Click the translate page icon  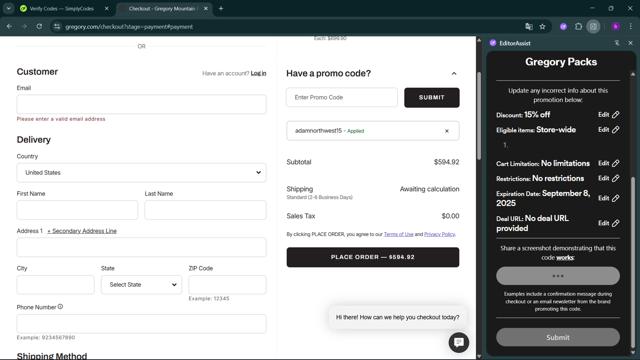coord(529,27)
